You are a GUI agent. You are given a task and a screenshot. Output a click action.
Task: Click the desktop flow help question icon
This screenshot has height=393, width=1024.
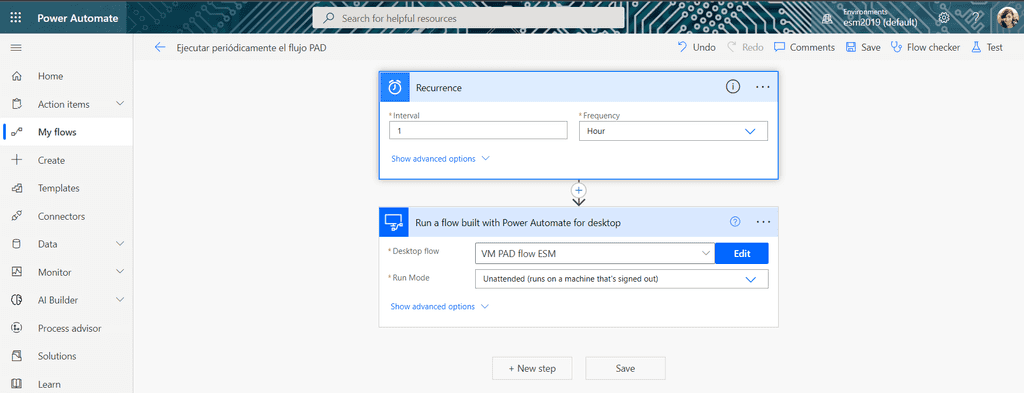pos(735,222)
